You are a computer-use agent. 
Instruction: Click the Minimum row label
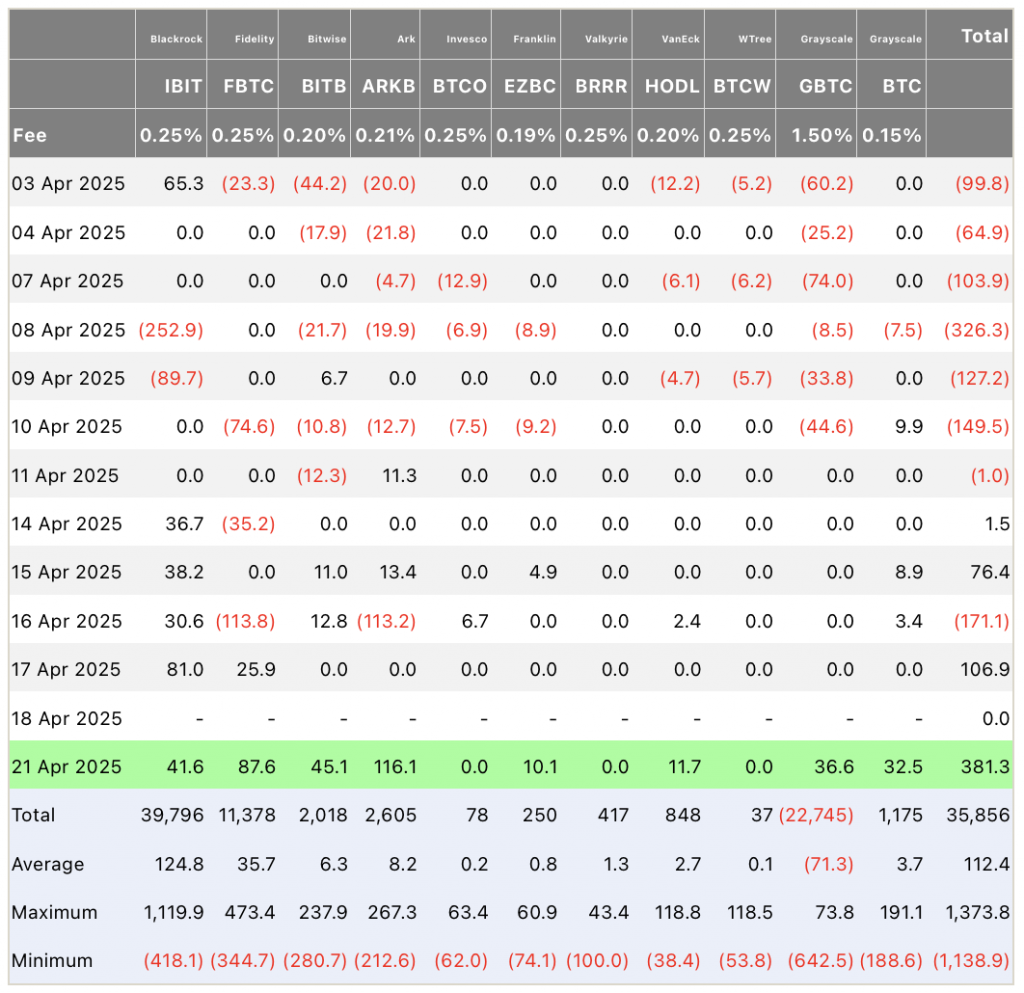tap(52, 960)
